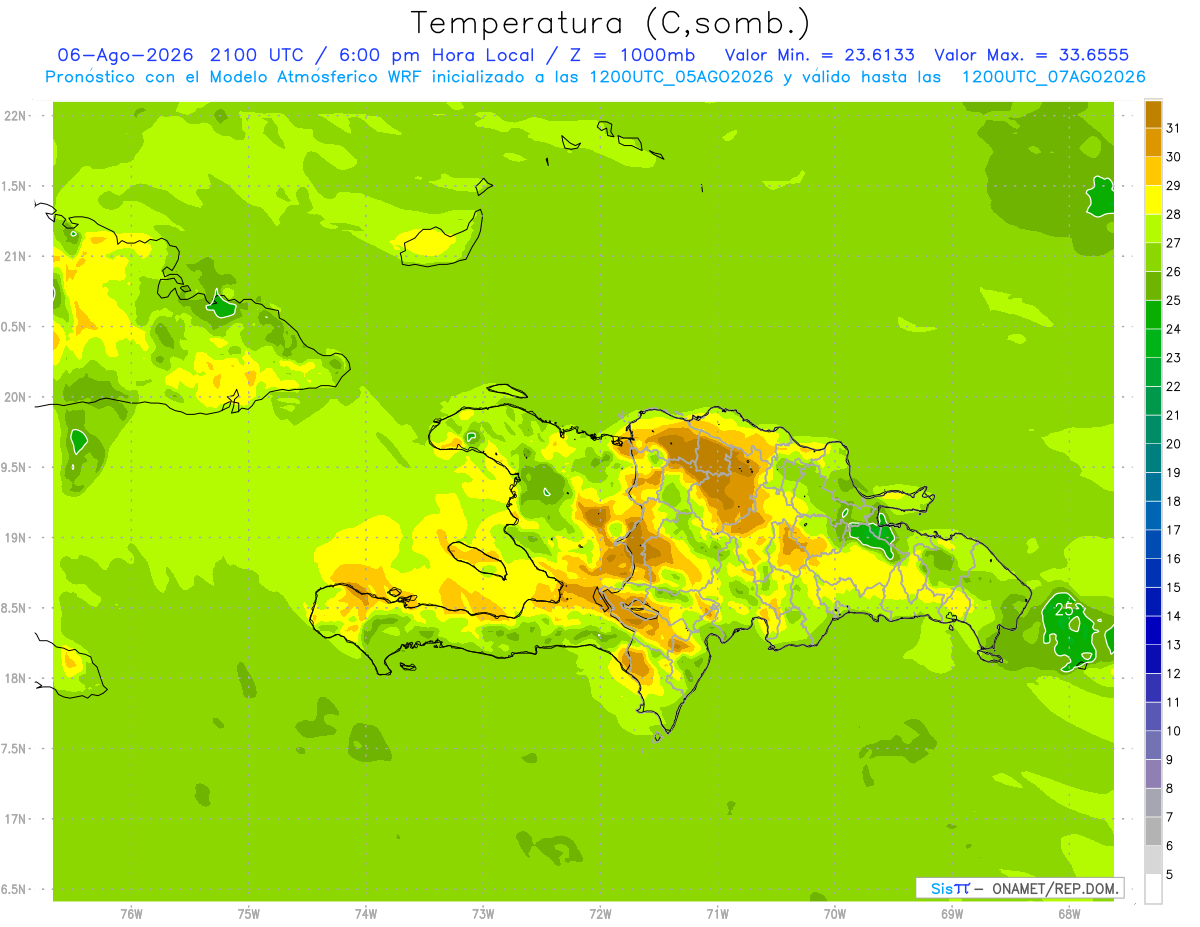Pick the brown swatch above 31 on the color scale
Image resolution: width=1200 pixels, height=927 pixels.
[x=1153, y=114]
